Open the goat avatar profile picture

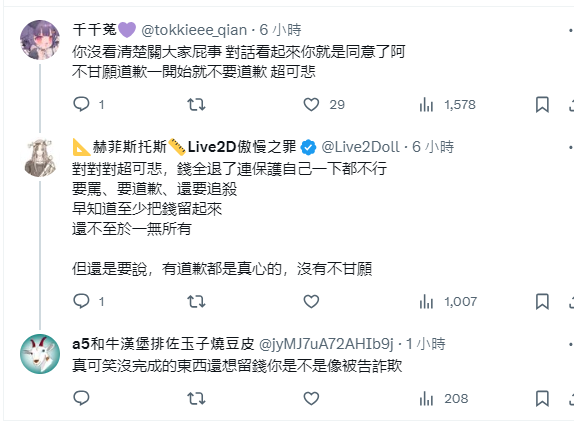(40, 354)
